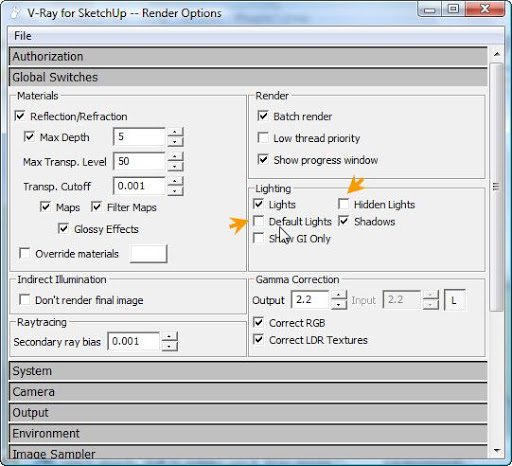Viewport: 512px width, 466px height.
Task: Expand the Authorization rollout
Action: point(248,56)
